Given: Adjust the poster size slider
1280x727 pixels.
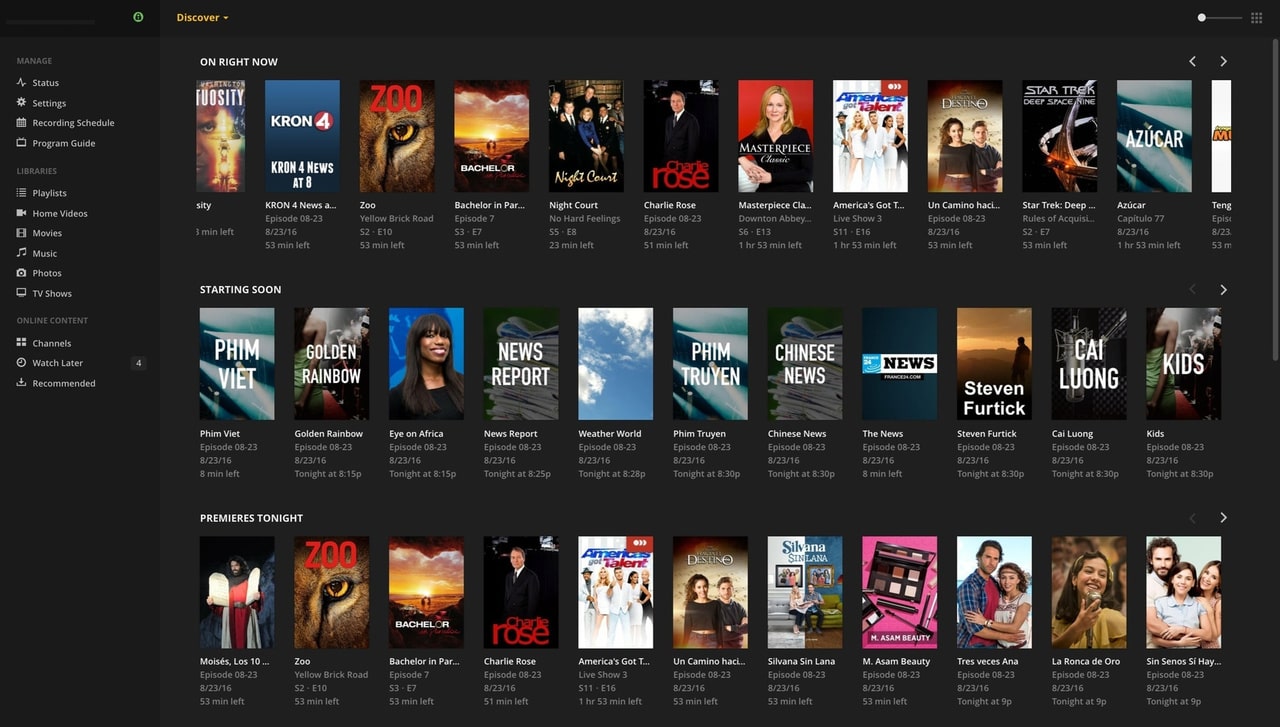Looking at the screenshot, I should tap(1202, 18).
